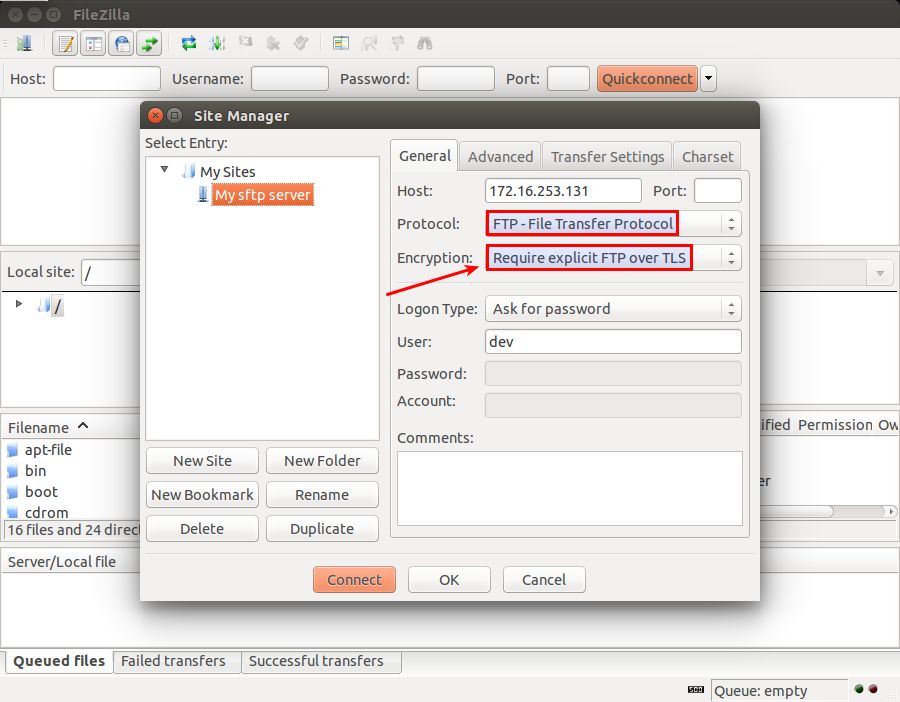The image size is (900, 702).
Task: Click the apt-file folder icon
Action: (12, 451)
